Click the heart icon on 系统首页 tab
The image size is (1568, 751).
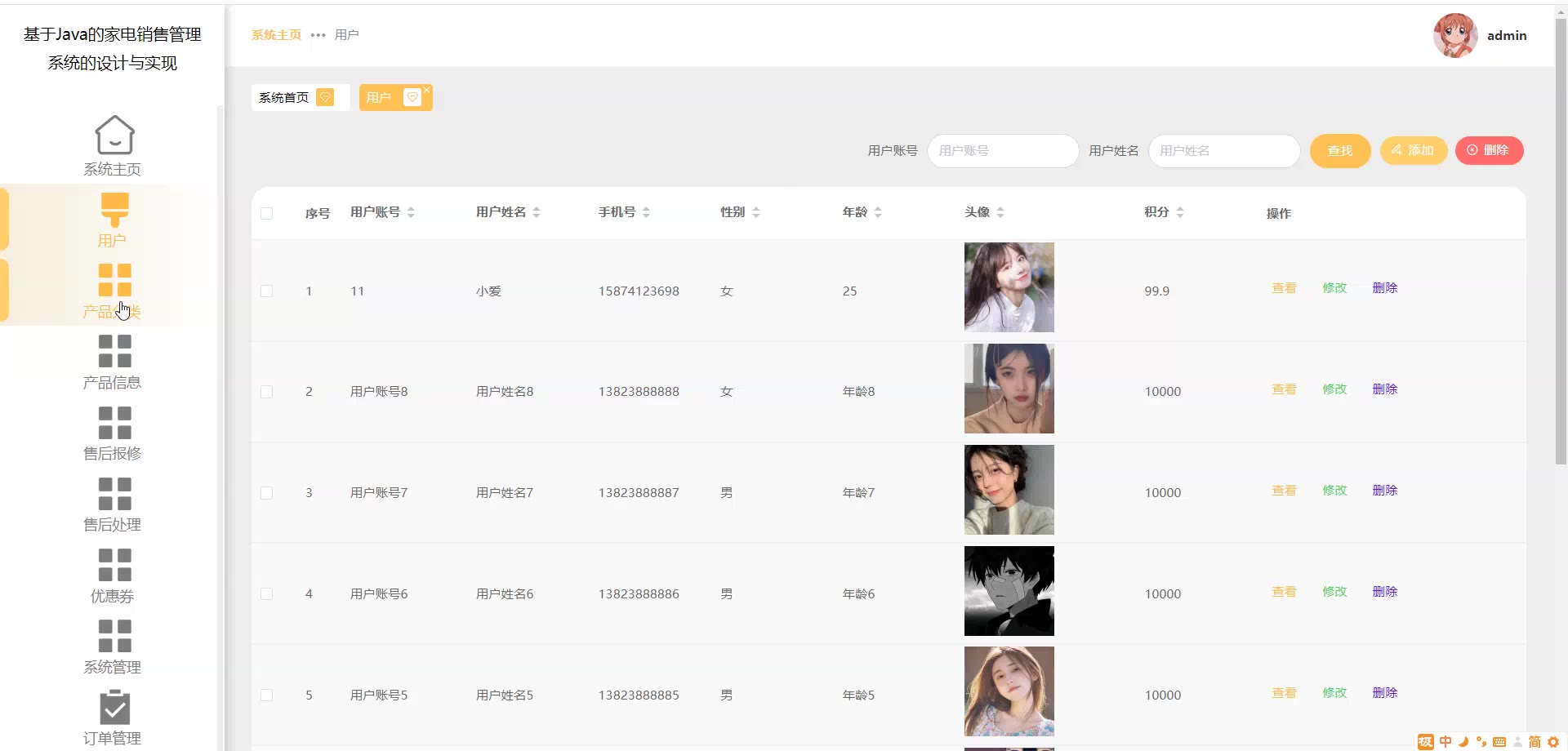coord(325,97)
